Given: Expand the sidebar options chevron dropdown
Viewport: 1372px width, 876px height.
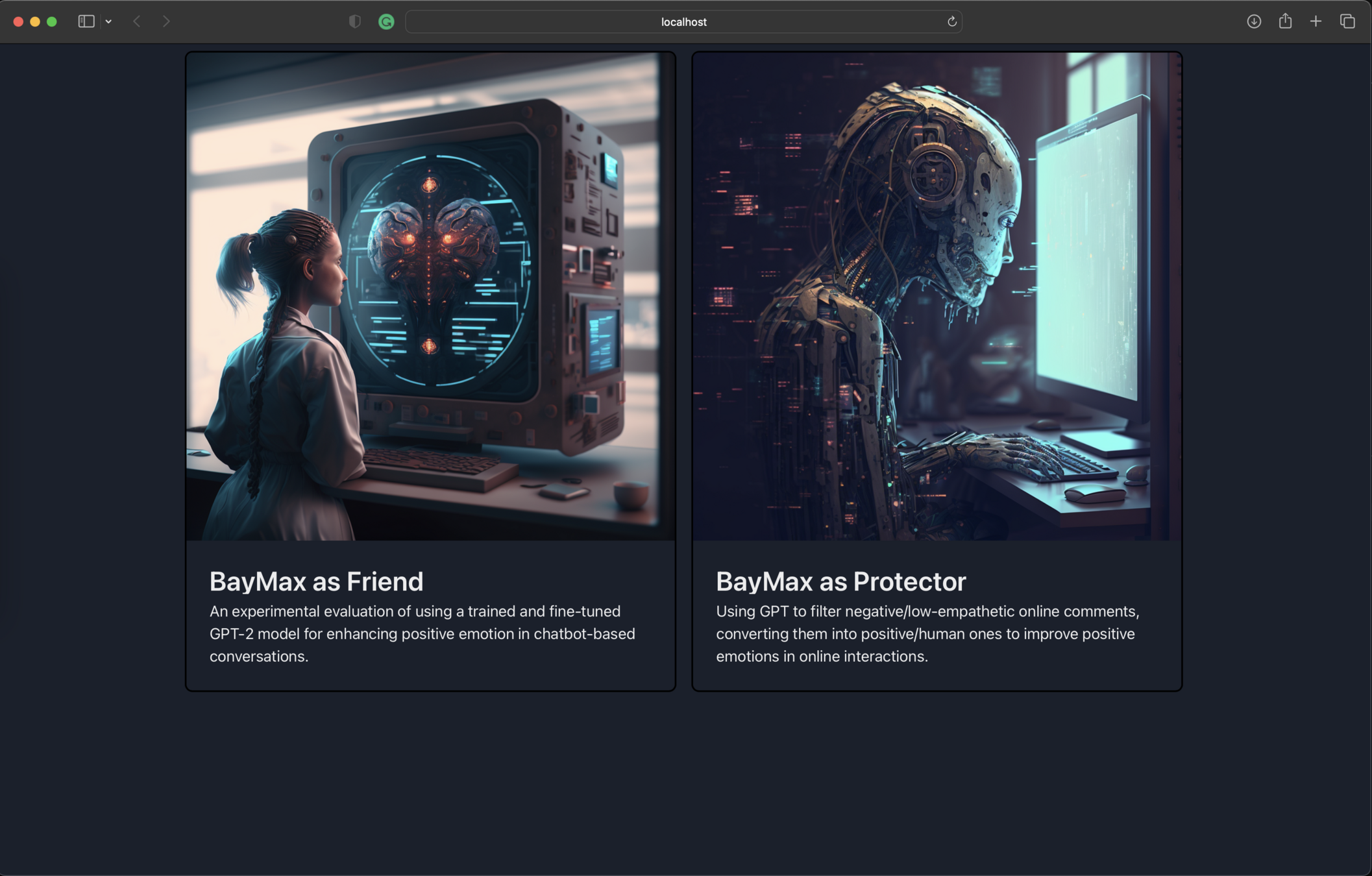Looking at the screenshot, I should [x=108, y=21].
